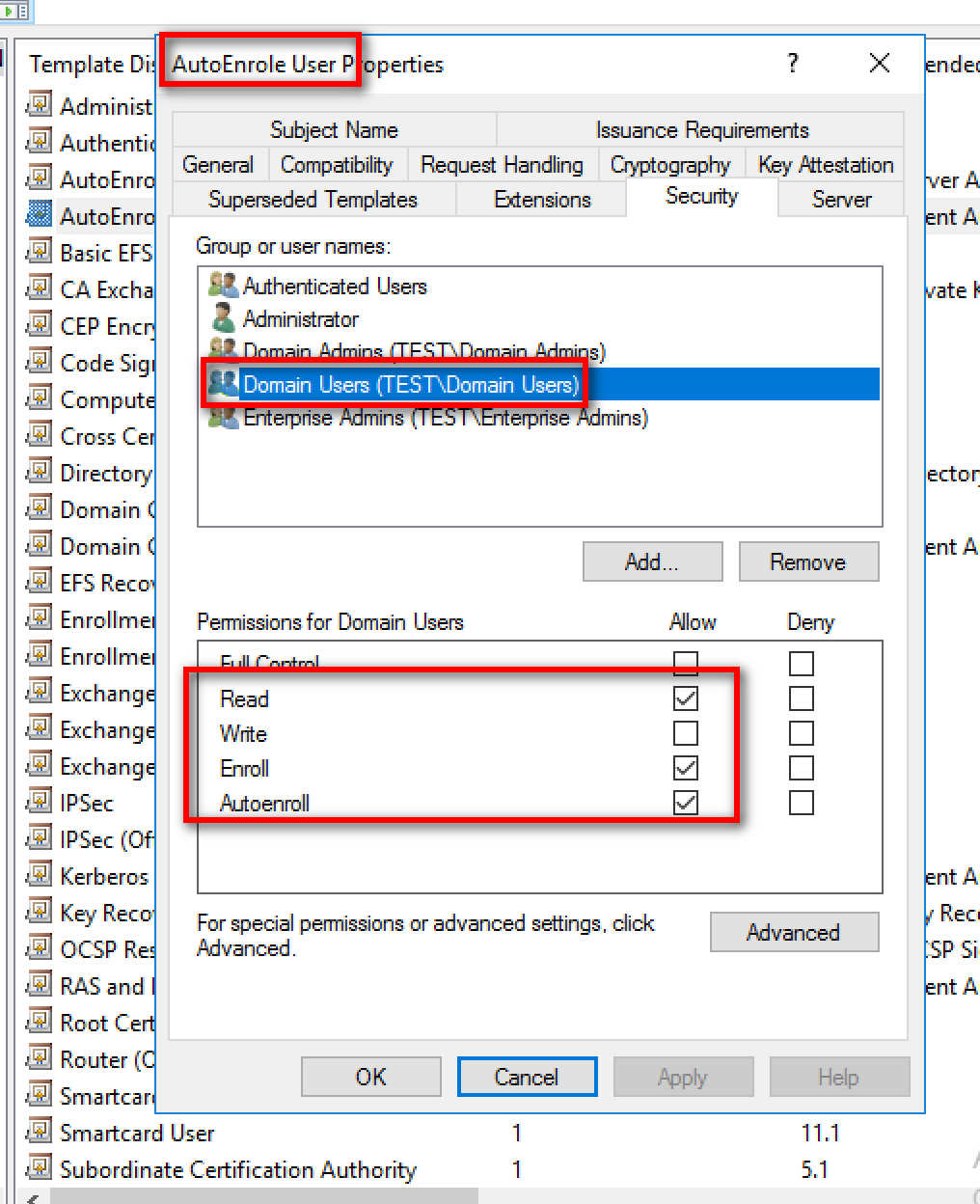The image size is (980, 1204).
Task: Select Domain Admins in the group list
Action: click(x=423, y=352)
